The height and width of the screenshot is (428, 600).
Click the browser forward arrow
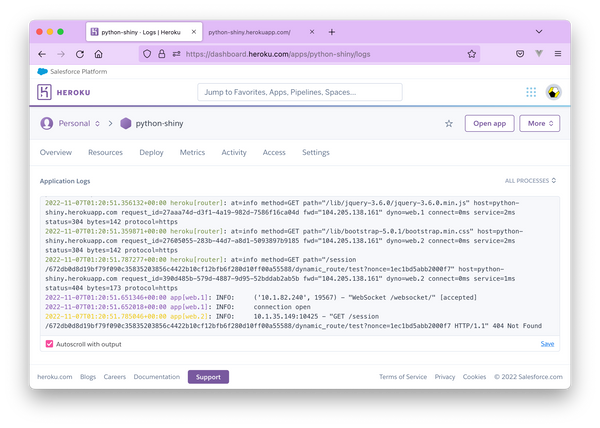61,54
